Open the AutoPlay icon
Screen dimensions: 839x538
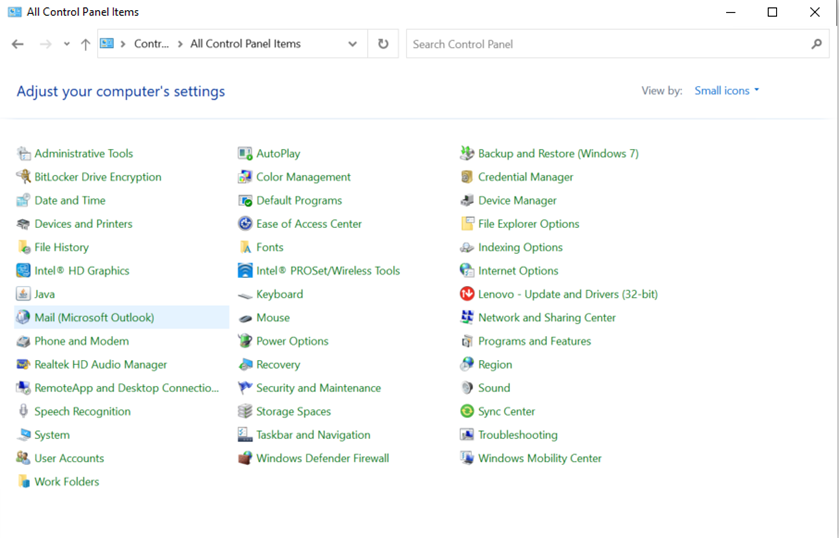(x=245, y=154)
